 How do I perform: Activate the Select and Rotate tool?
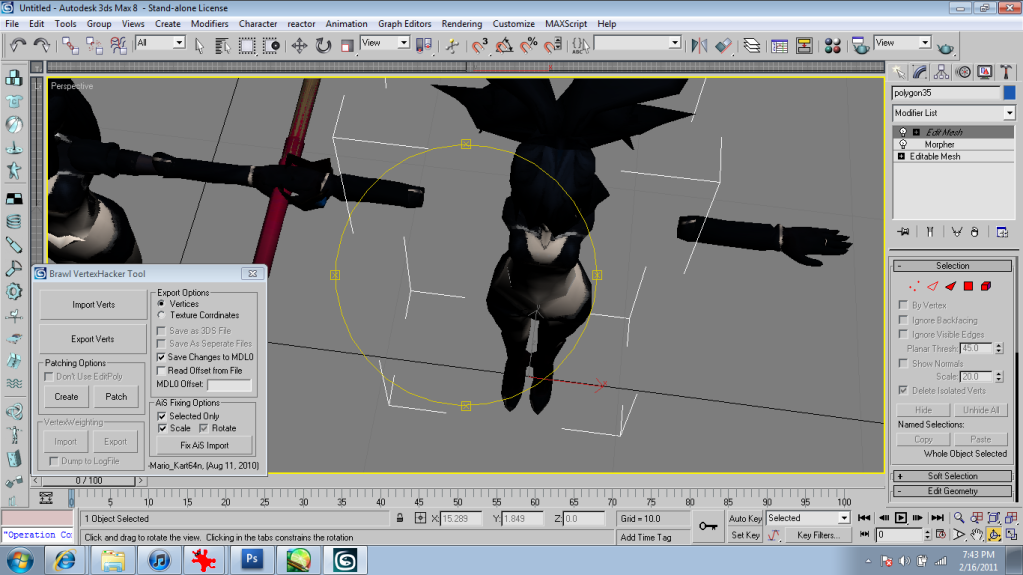coord(323,45)
